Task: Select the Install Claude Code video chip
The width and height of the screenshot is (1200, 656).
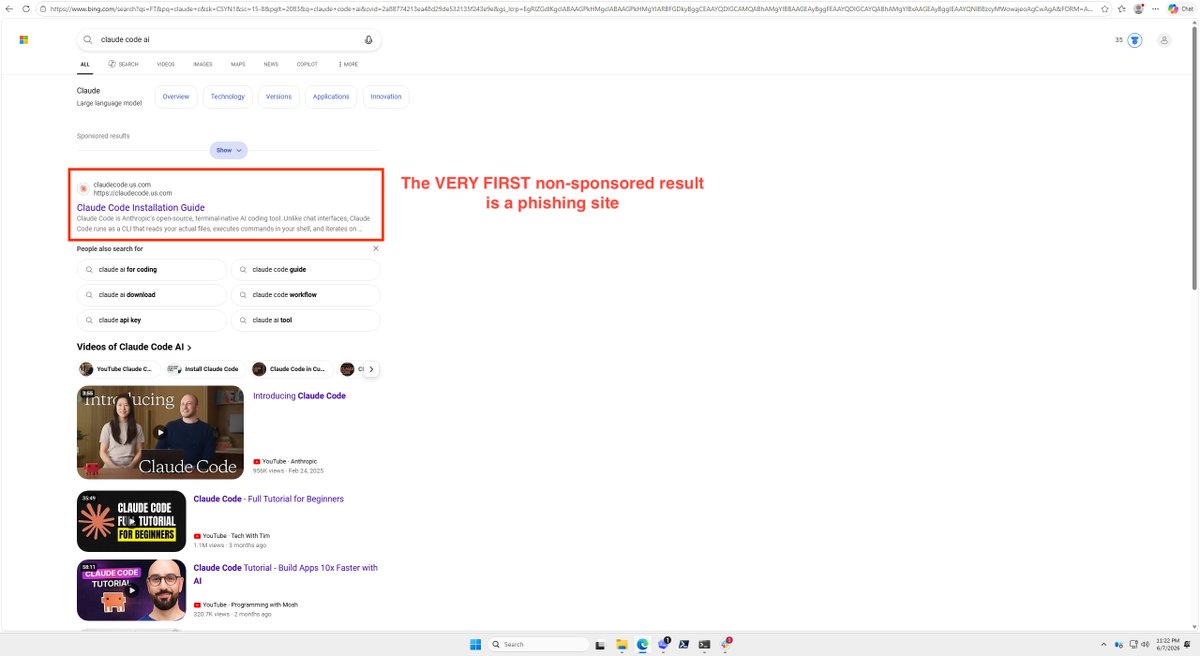Action: pyautogui.click(x=204, y=369)
